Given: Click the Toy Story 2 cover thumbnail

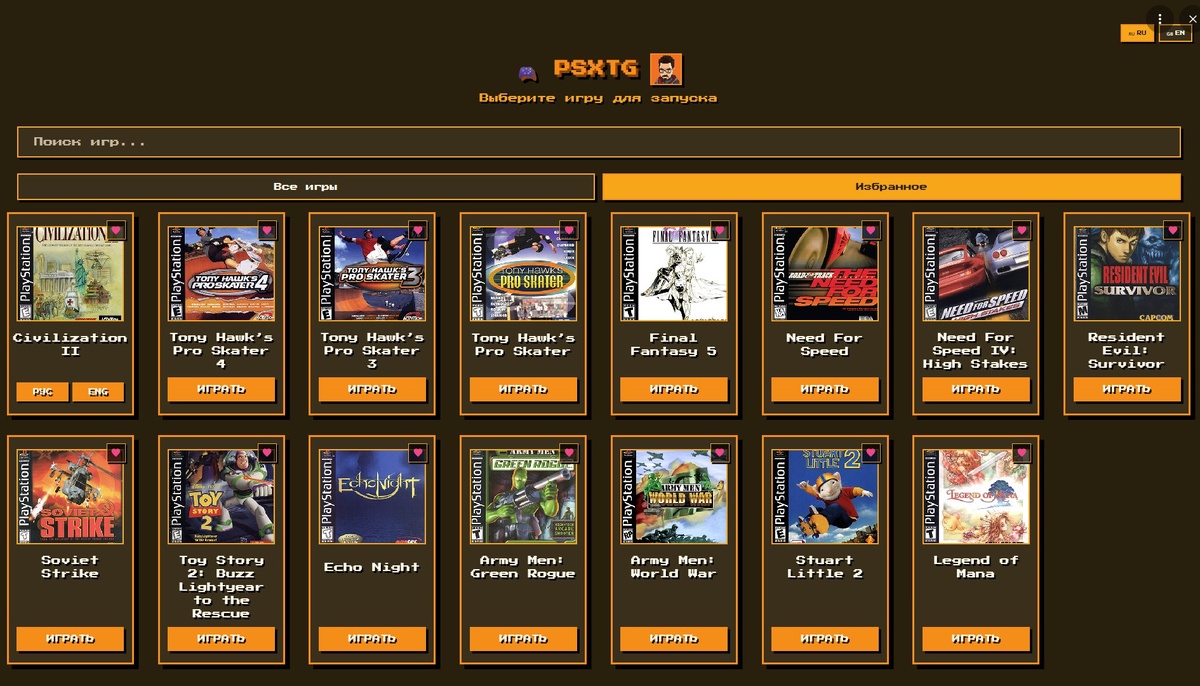Looking at the screenshot, I should [x=221, y=496].
